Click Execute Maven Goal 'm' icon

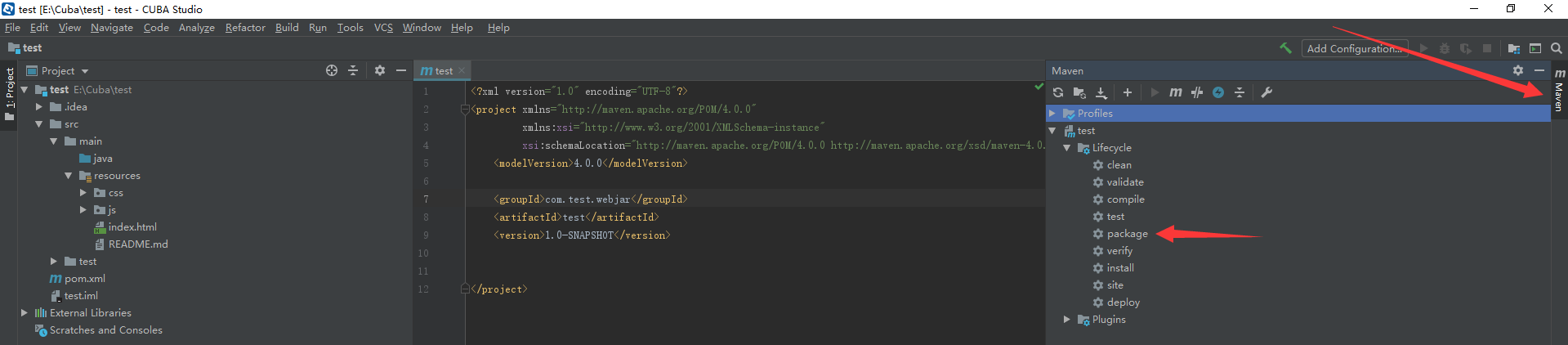[x=1176, y=92]
